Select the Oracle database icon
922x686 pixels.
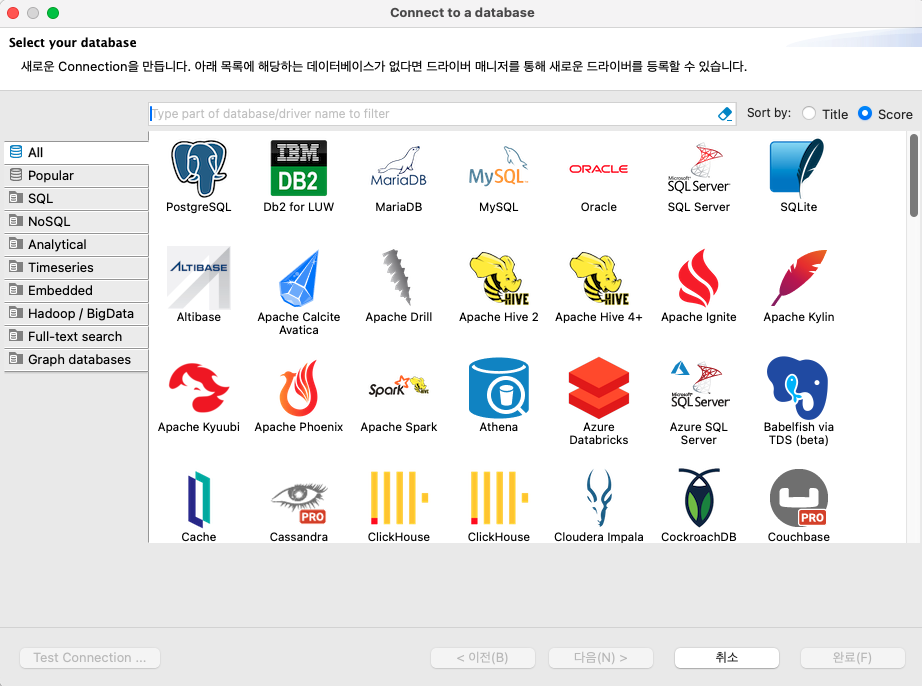coord(599,169)
